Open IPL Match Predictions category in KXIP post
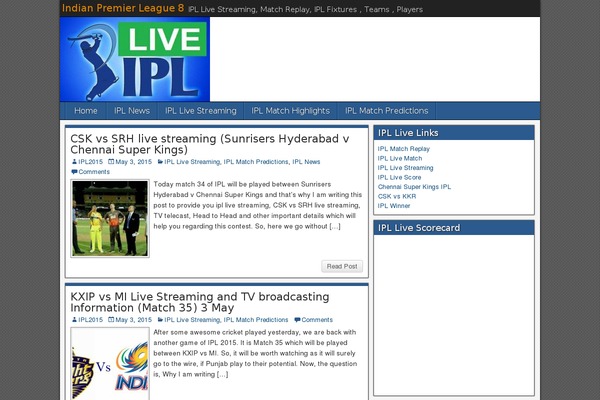This screenshot has width=600, height=400. (x=256, y=320)
